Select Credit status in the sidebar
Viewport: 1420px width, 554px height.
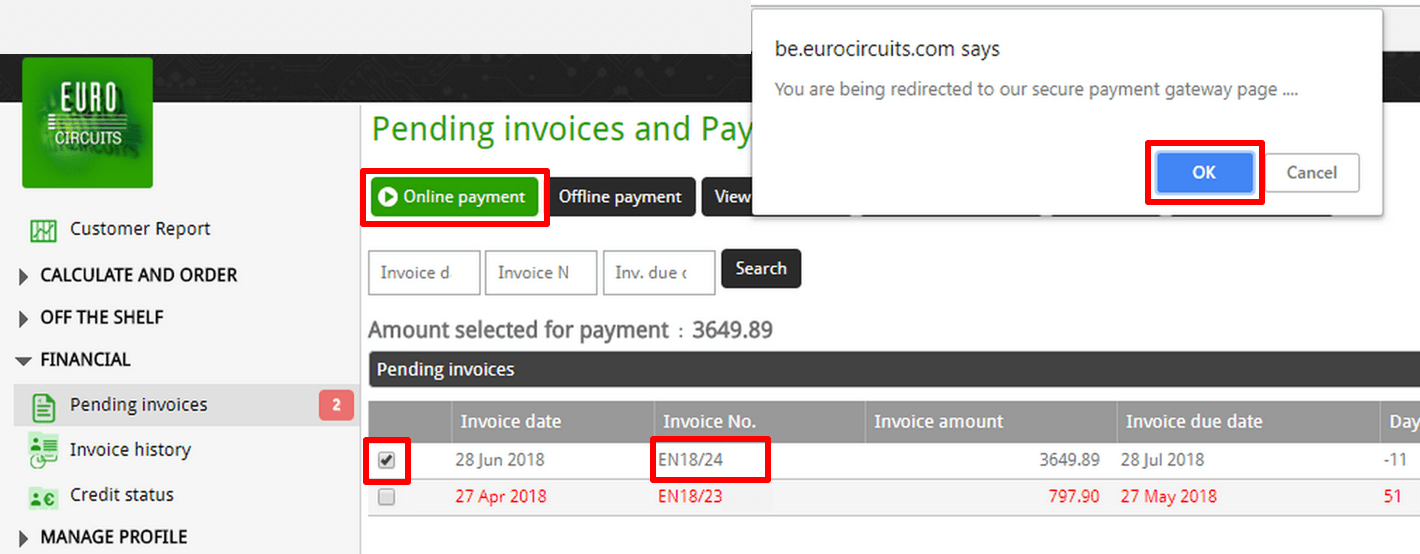click(122, 495)
